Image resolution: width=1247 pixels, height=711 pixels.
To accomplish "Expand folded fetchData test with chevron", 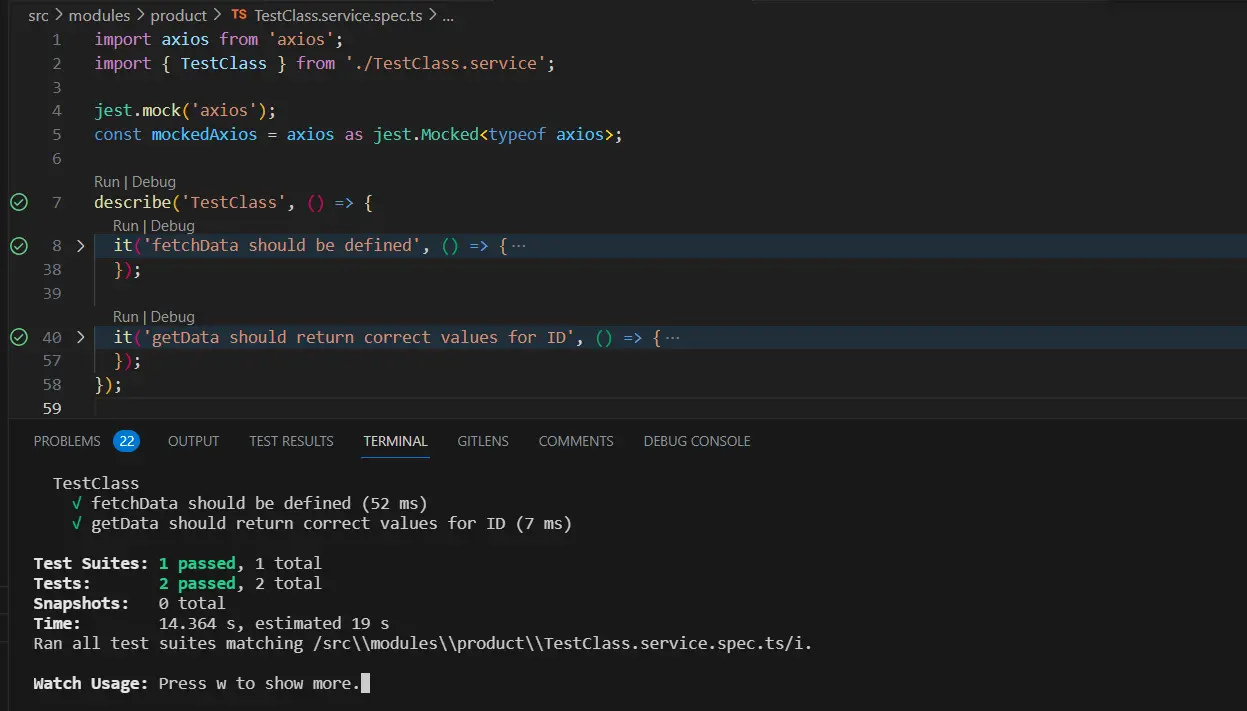I will (x=81, y=246).
